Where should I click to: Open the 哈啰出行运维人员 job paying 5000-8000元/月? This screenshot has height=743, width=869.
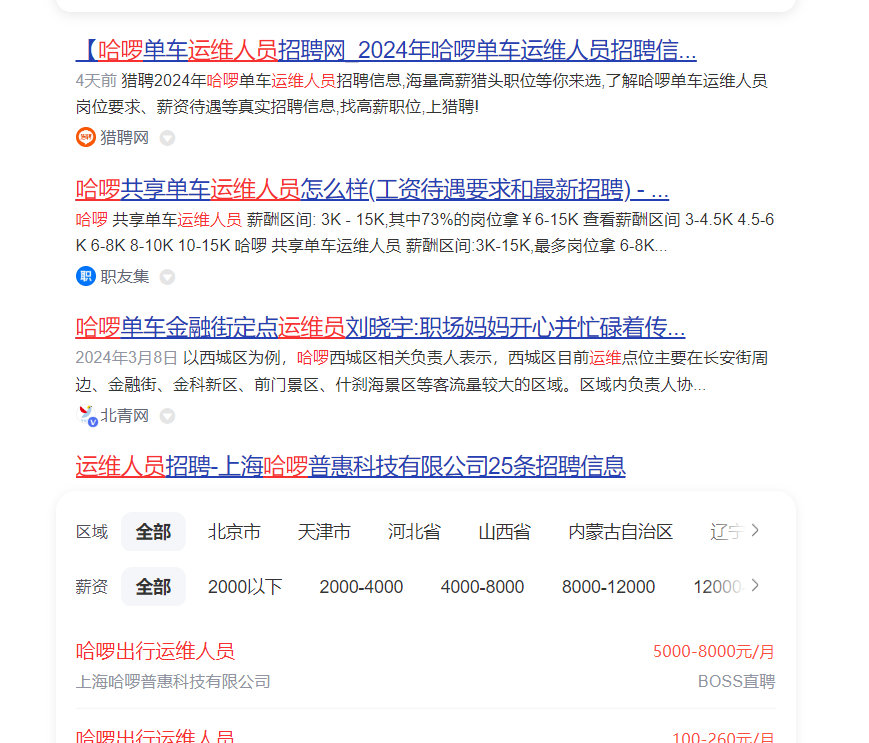point(155,651)
